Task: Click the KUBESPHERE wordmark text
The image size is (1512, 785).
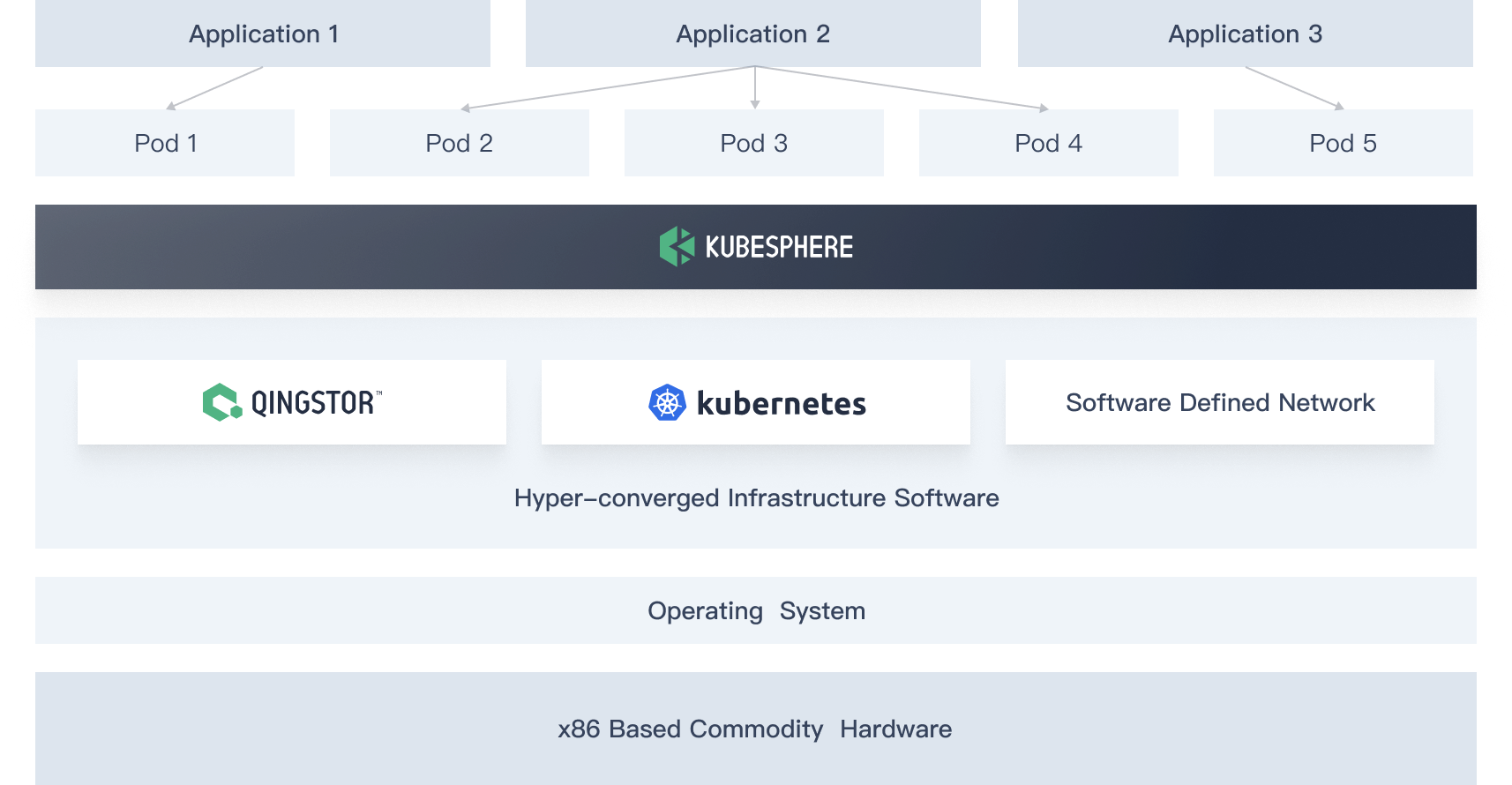Action: point(779,247)
